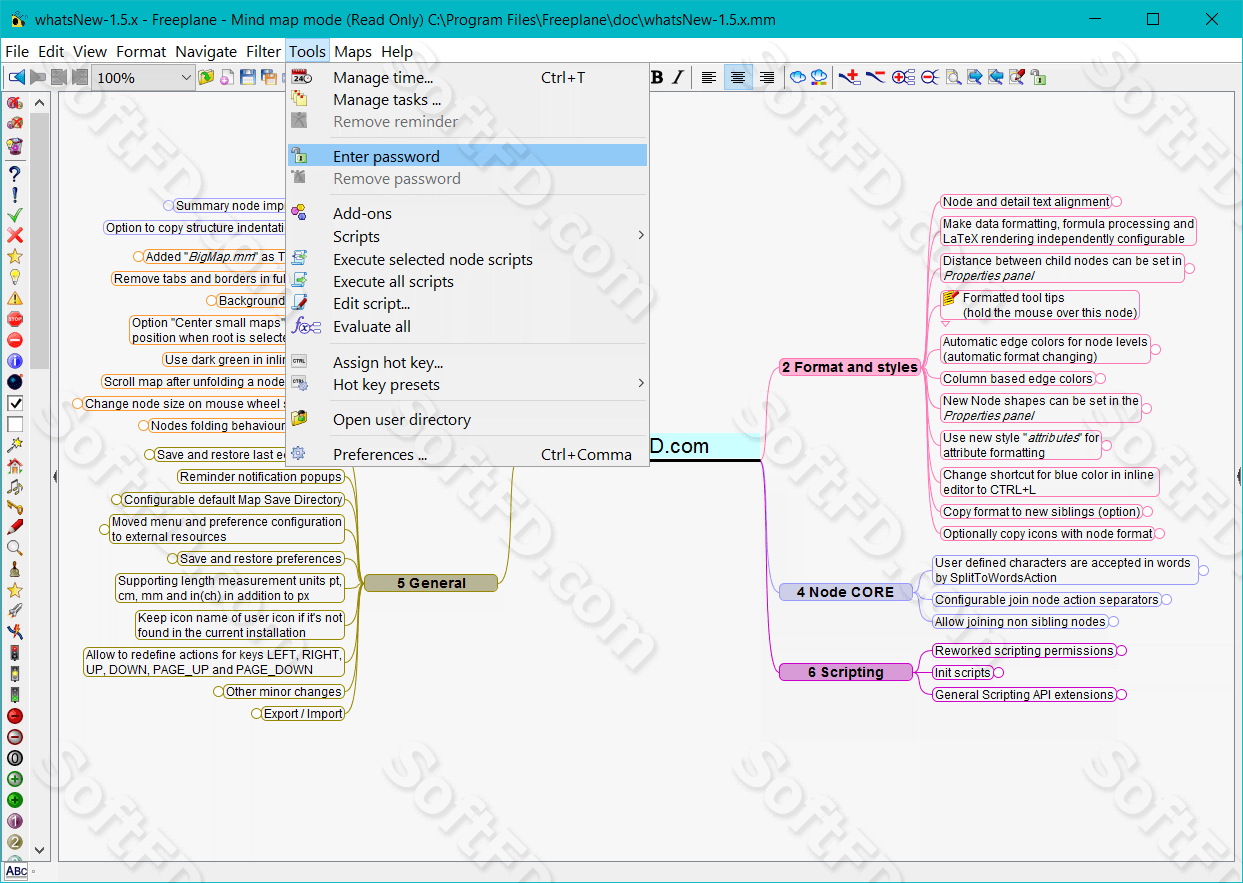Apply bold formatting with the B icon
This screenshot has width=1243, height=883.
pos(657,77)
